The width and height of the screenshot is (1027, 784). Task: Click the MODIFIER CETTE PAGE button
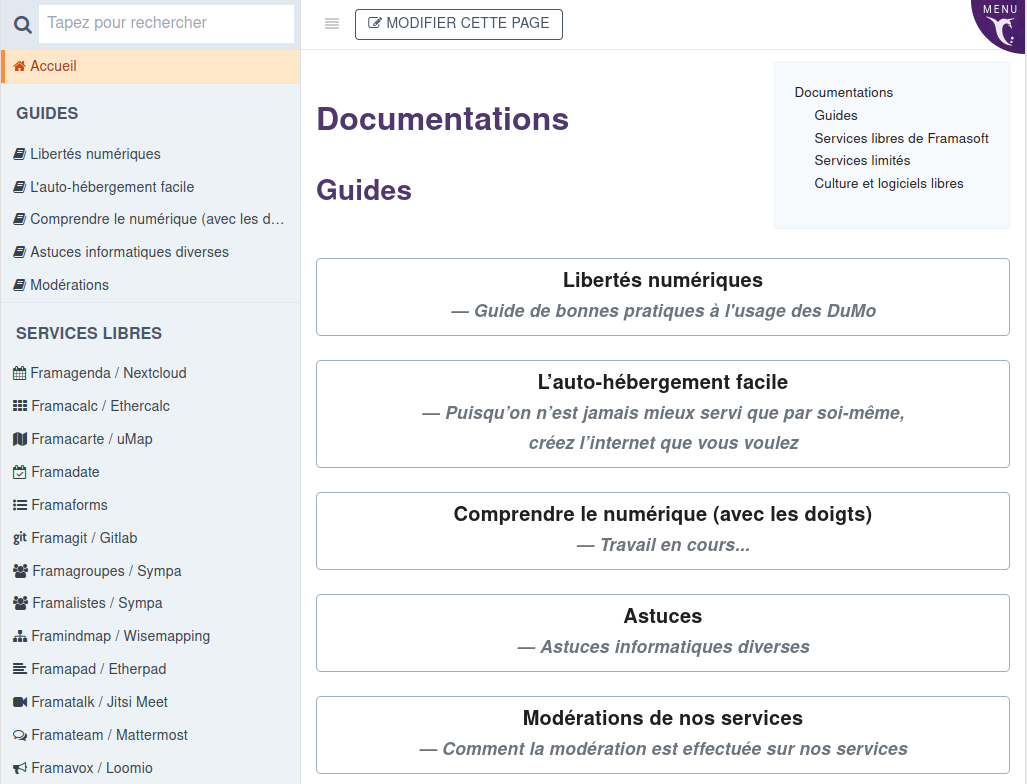click(x=458, y=24)
